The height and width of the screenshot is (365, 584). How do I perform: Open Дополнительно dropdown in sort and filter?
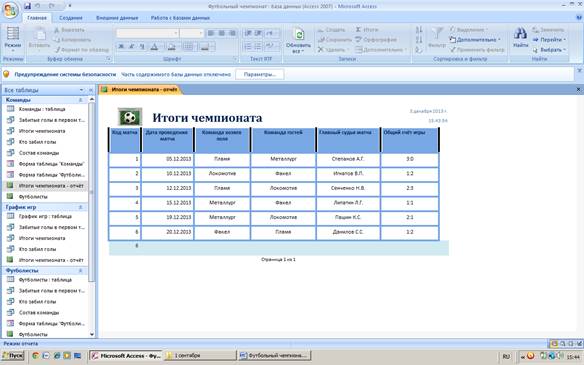pos(475,39)
